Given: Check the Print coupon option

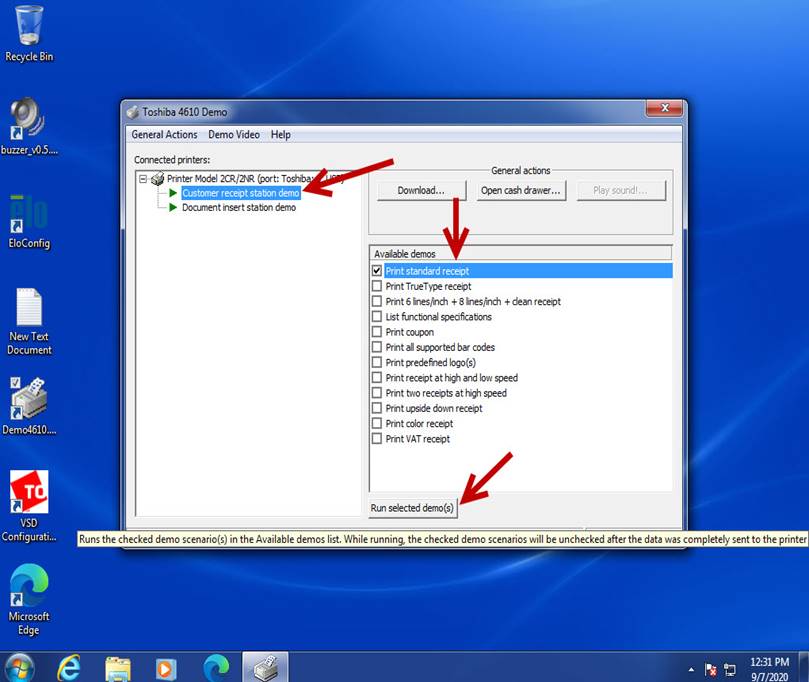Looking at the screenshot, I should point(377,332).
